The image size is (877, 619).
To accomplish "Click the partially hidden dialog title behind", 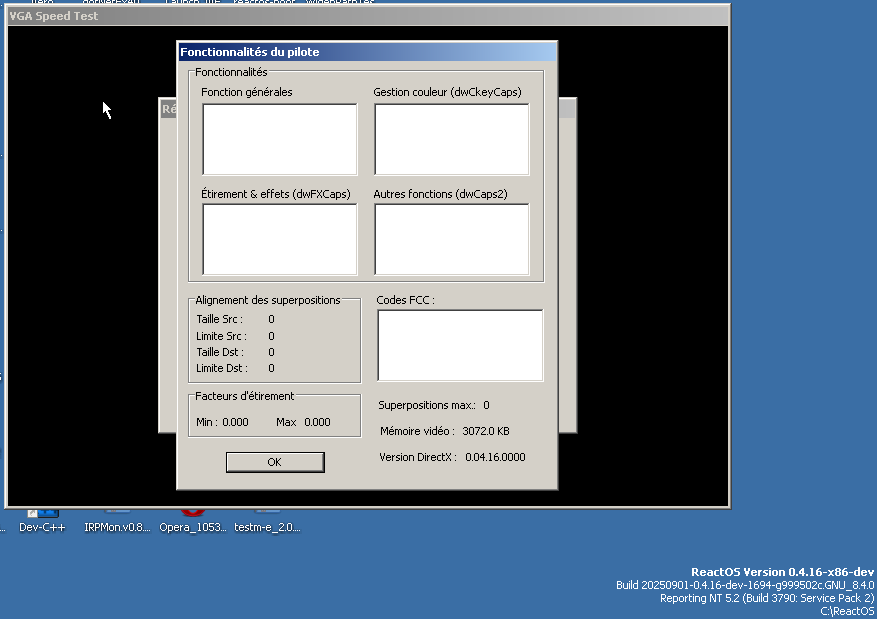I will pos(167,109).
